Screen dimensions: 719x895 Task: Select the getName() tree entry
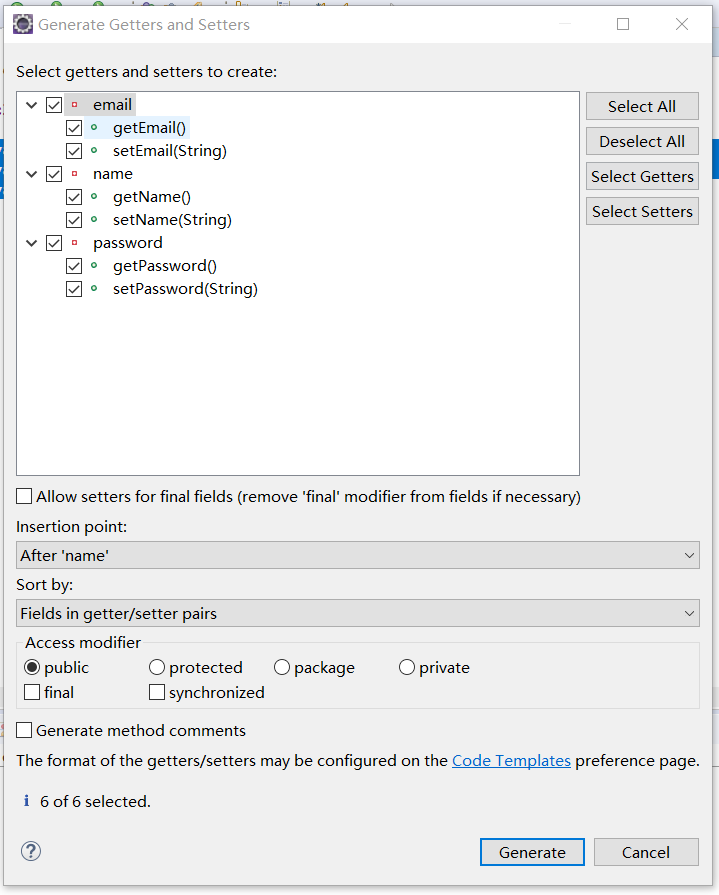point(151,196)
